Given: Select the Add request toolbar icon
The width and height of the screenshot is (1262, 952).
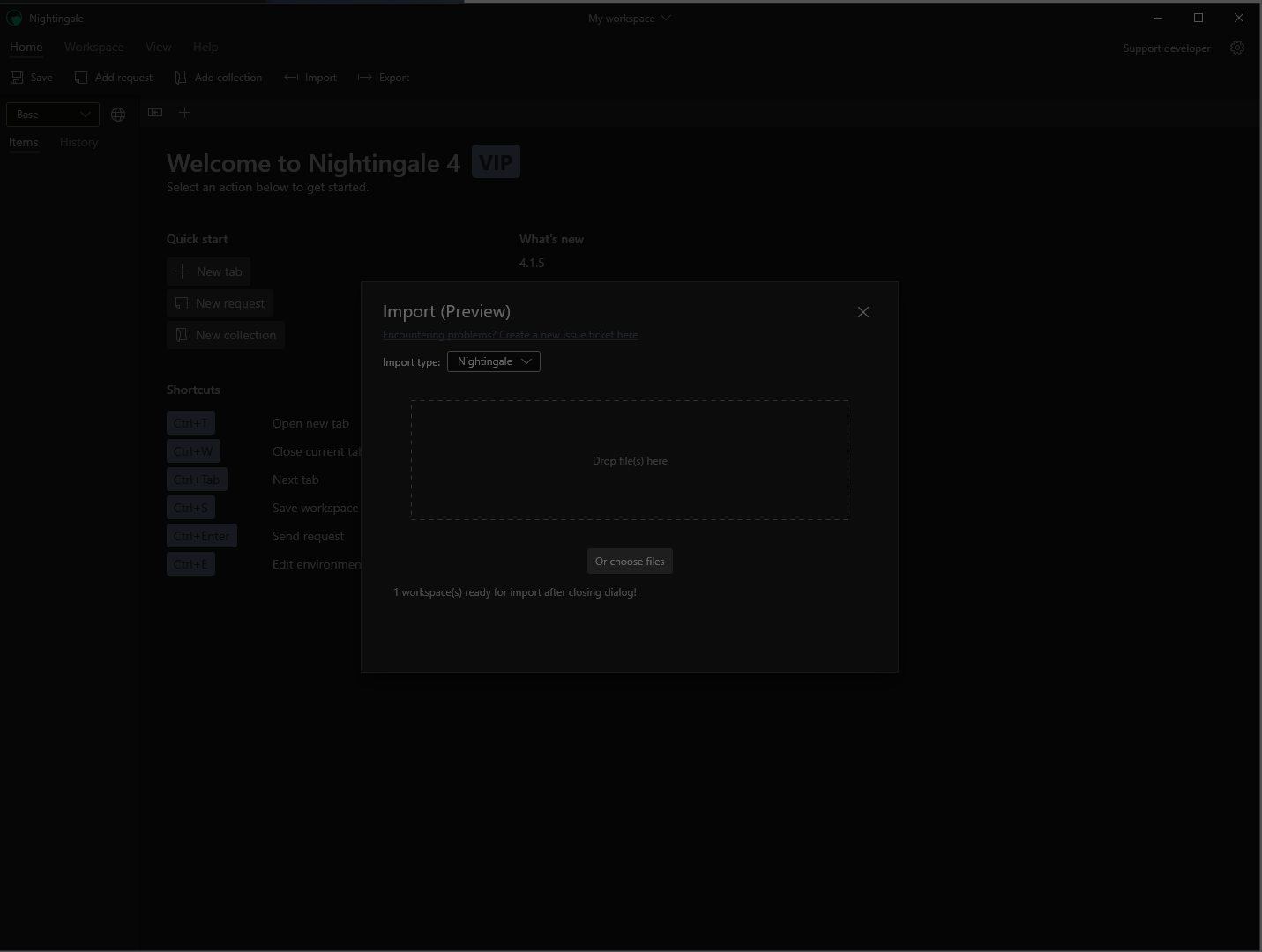Looking at the screenshot, I should pos(79,78).
